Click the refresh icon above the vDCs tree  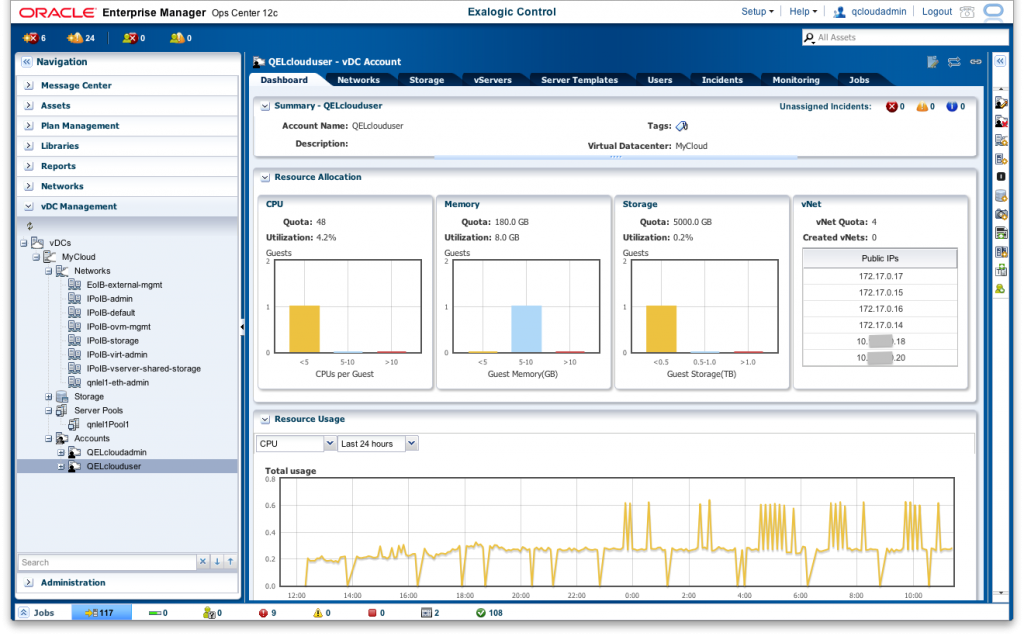click(29, 226)
